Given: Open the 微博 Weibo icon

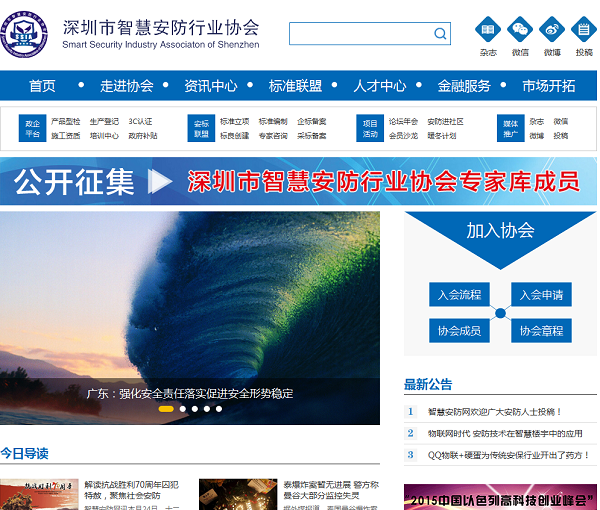Looking at the screenshot, I should [552, 30].
